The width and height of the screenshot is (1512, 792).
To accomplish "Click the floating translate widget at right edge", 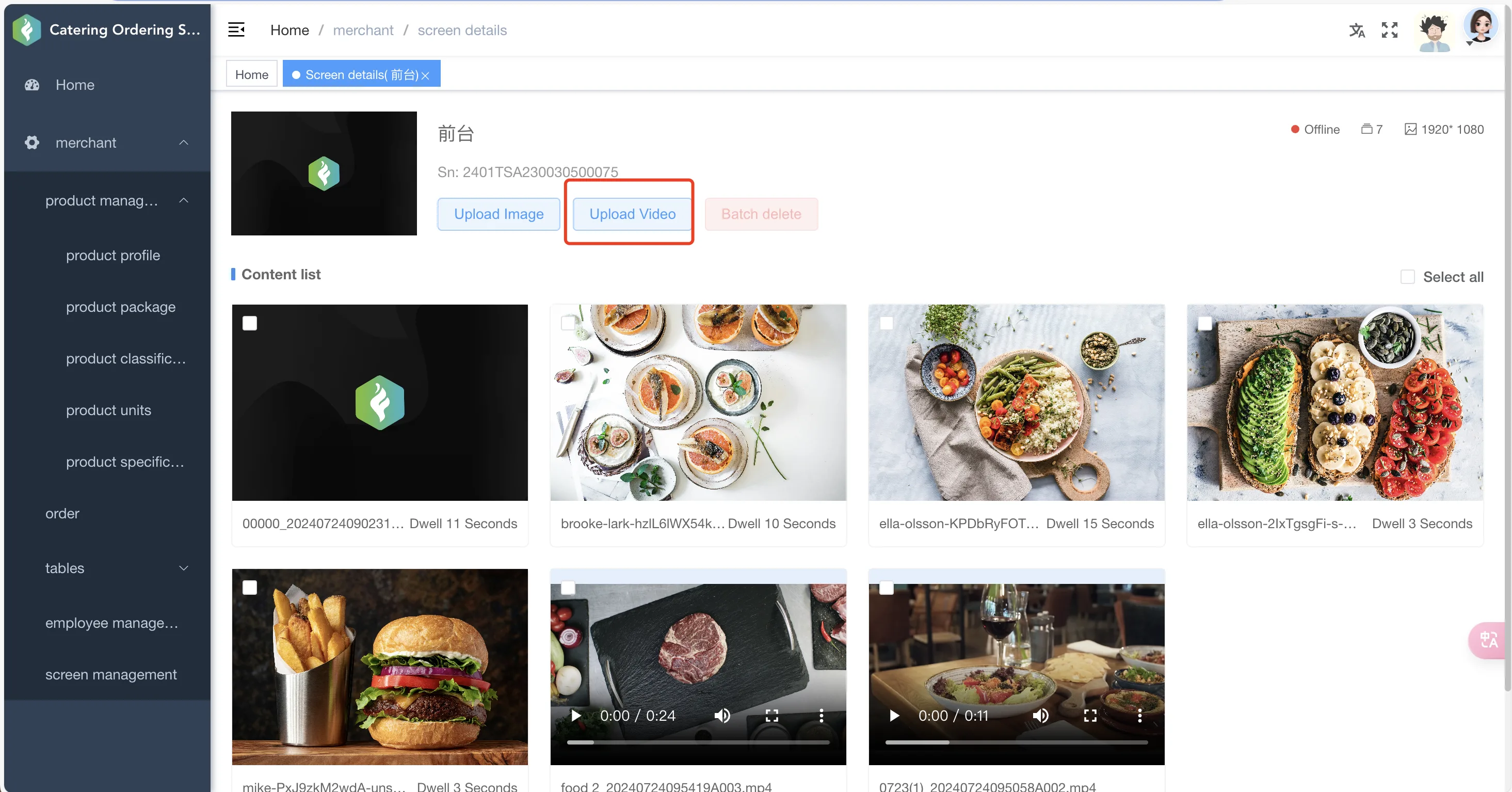I will click(1488, 640).
